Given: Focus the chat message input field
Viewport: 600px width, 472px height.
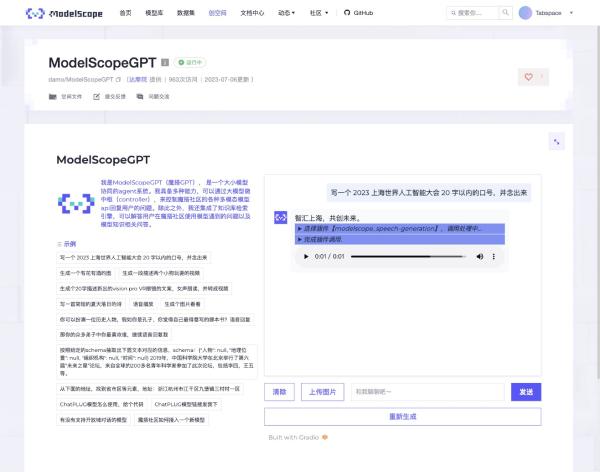Looking at the screenshot, I should [x=427, y=392].
